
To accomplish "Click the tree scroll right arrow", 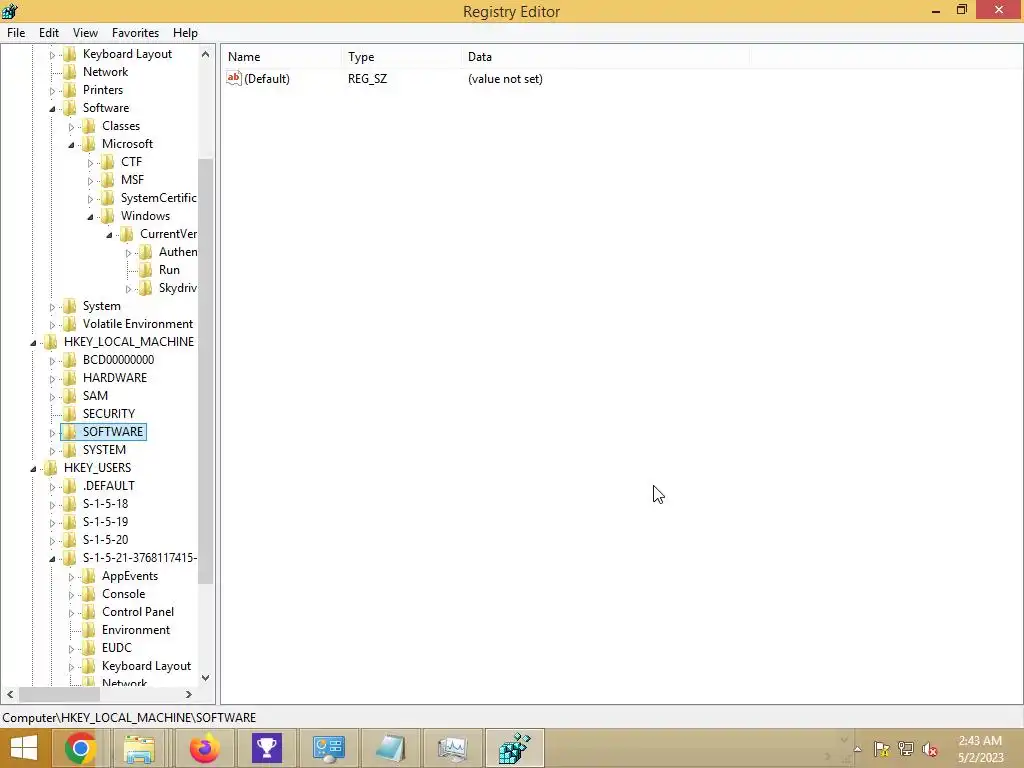I will pyautogui.click(x=189, y=694).
